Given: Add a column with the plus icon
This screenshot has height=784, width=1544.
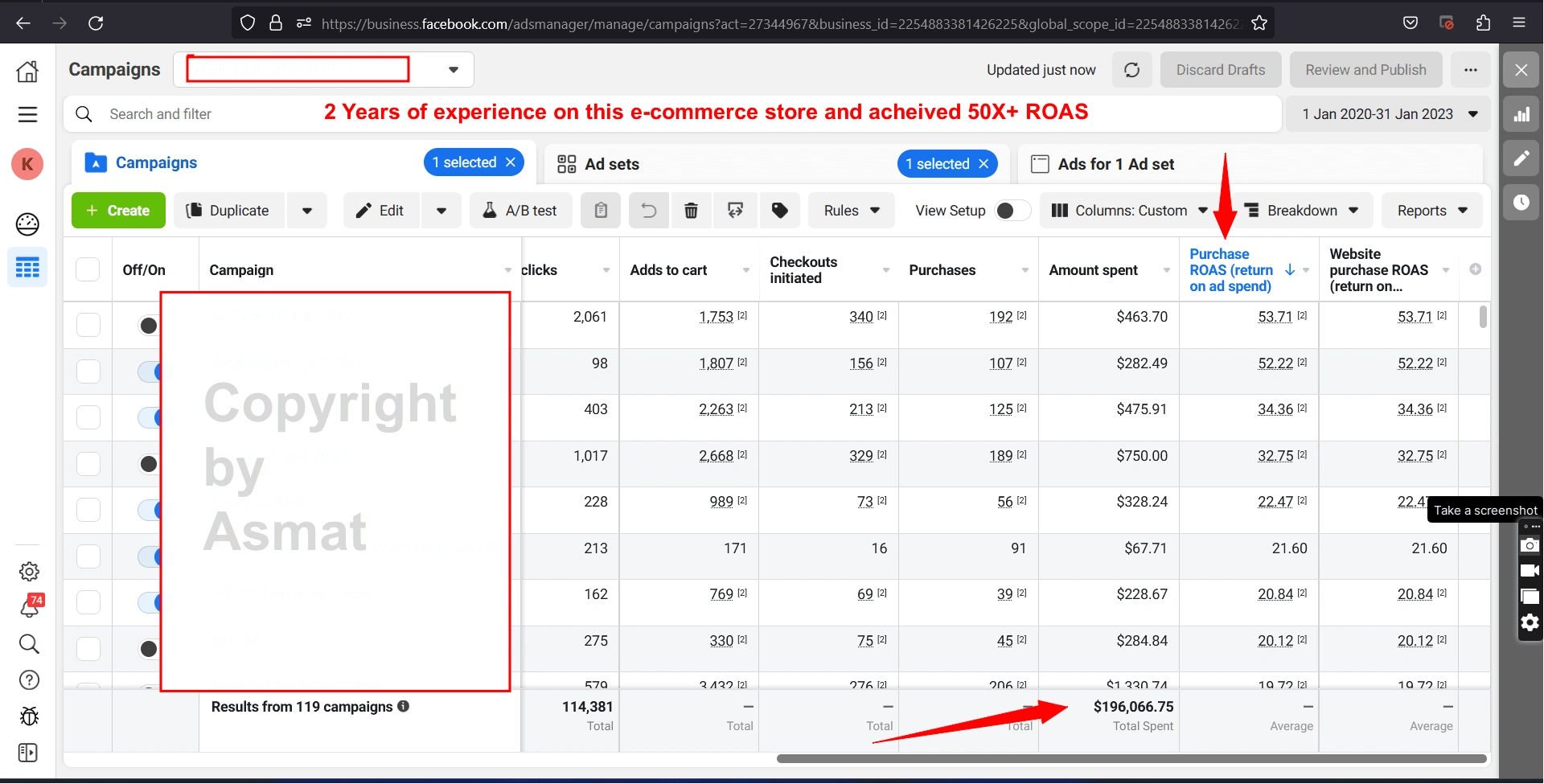Looking at the screenshot, I should click(1476, 269).
